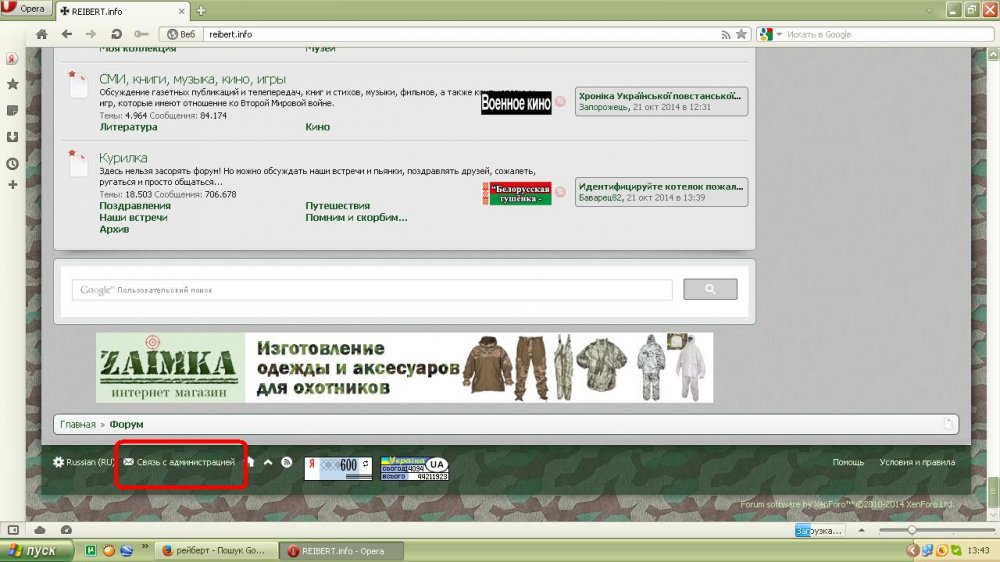The image size is (1000, 562).
Task: Click the RSS feed icon in address bar
Action: (x=726, y=34)
